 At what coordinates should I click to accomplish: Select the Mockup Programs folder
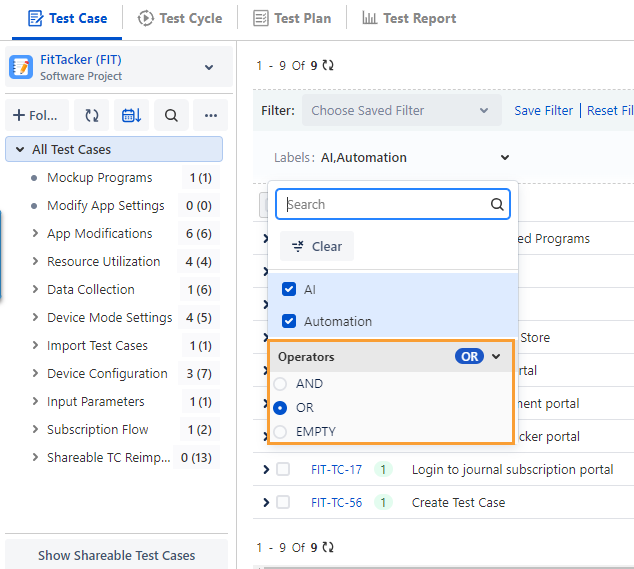(x=99, y=178)
